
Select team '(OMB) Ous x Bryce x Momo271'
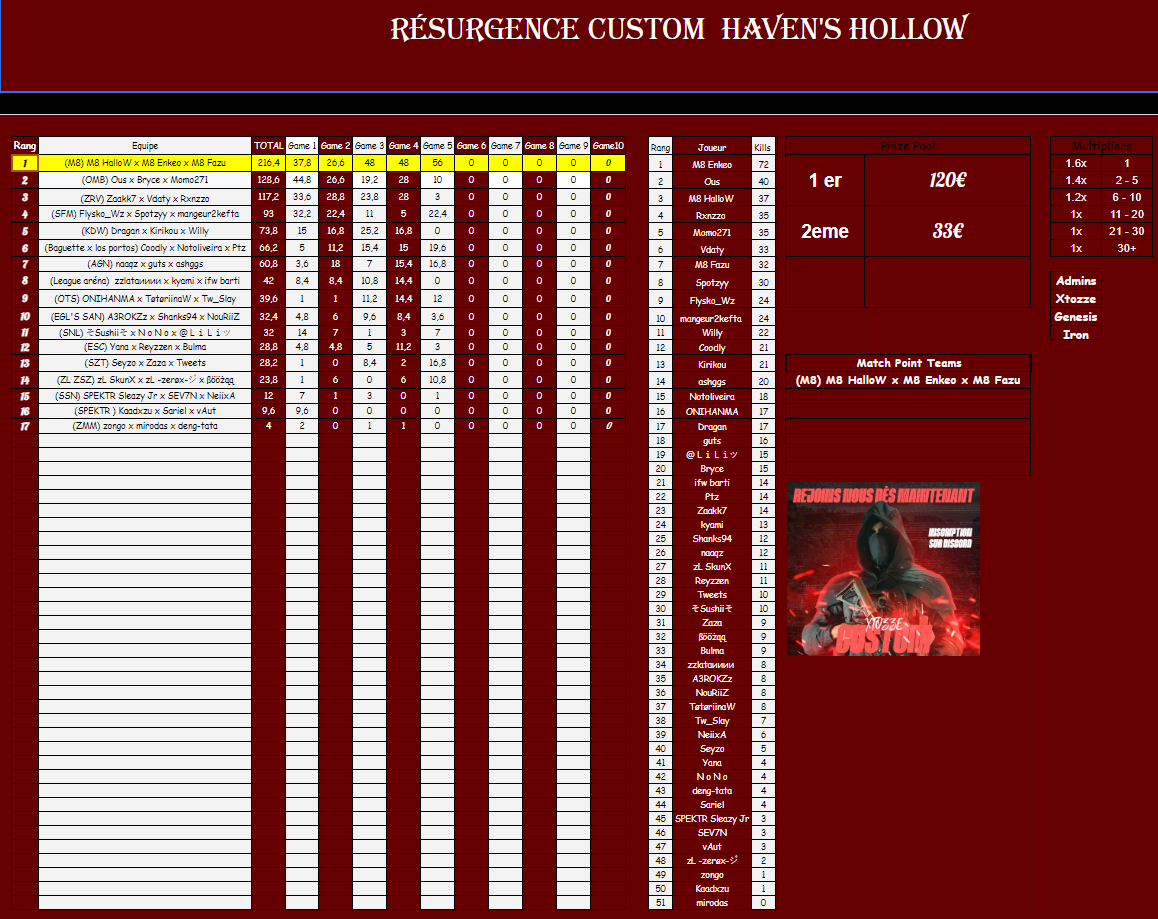click(x=145, y=180)
